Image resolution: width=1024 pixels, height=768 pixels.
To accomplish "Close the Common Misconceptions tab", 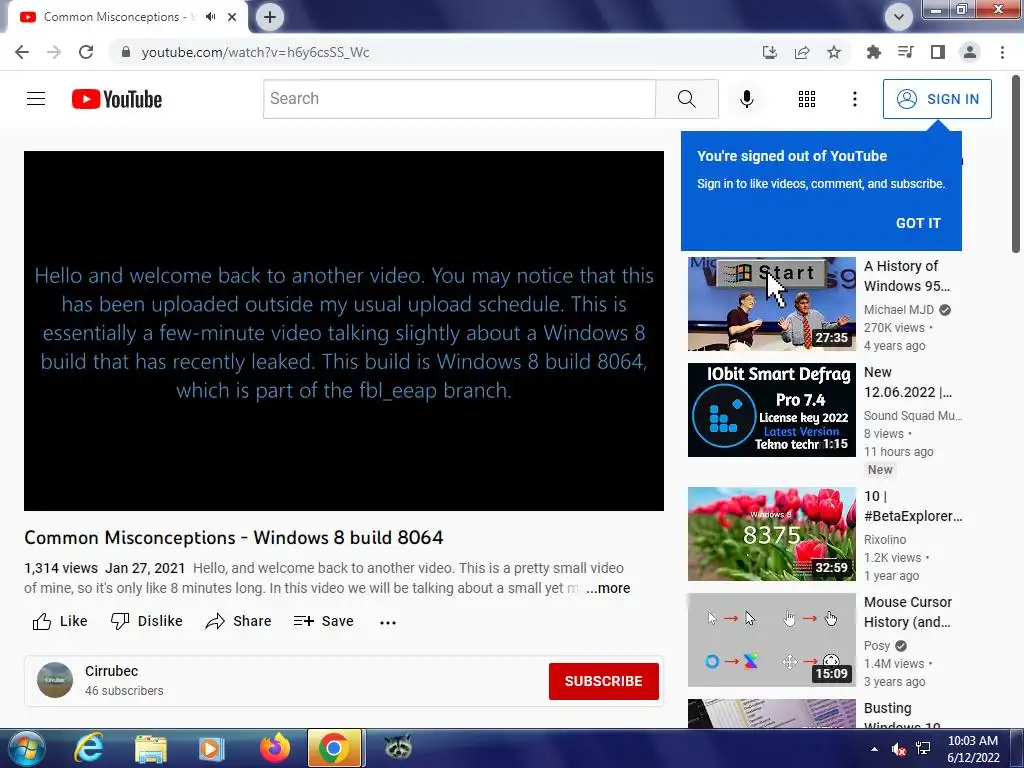I will 232,17.
